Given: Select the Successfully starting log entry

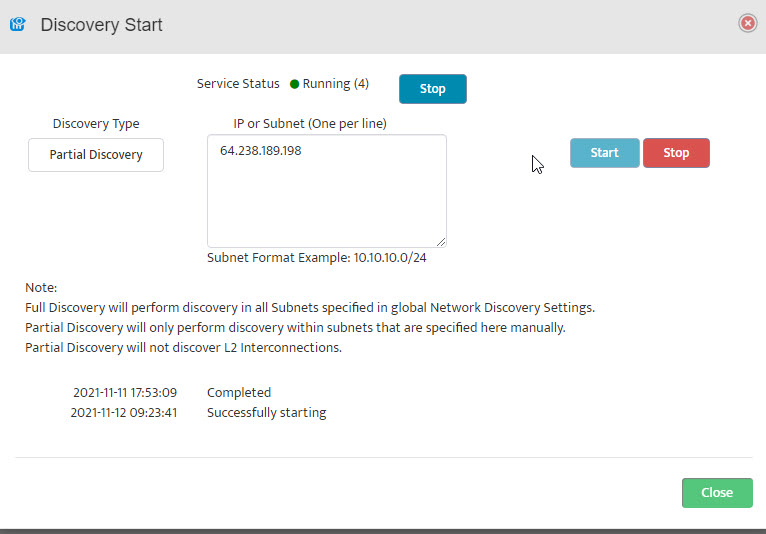Looking at the screenshot, I should point(266,412).
